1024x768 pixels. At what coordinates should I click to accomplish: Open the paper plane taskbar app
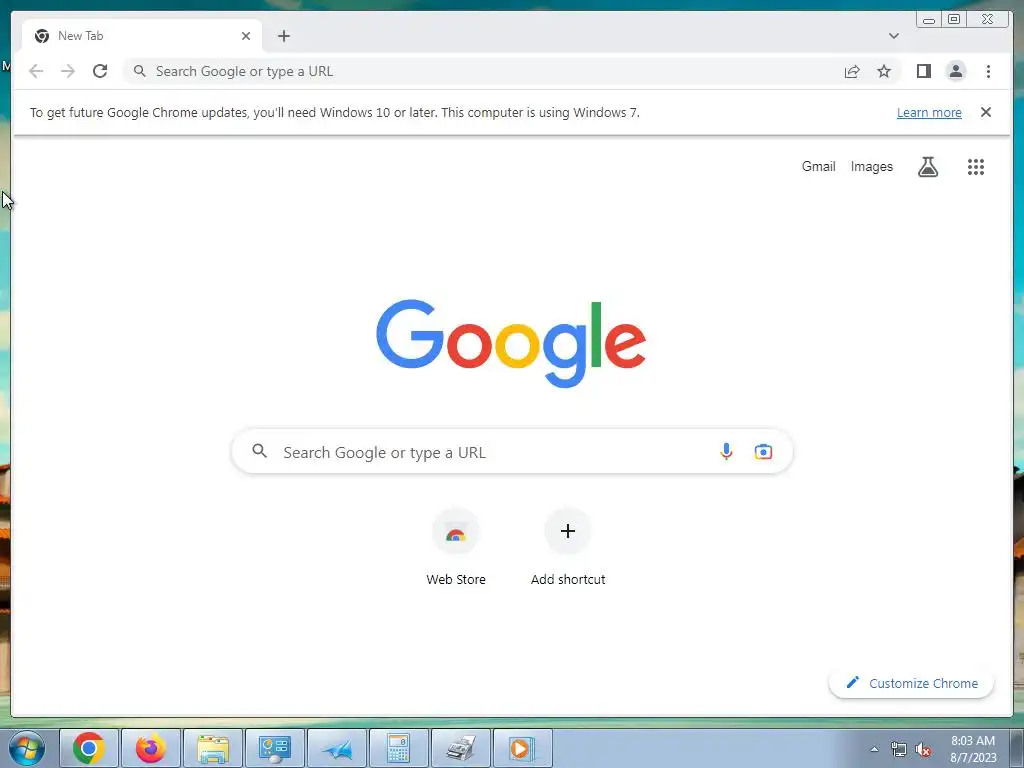336,748
